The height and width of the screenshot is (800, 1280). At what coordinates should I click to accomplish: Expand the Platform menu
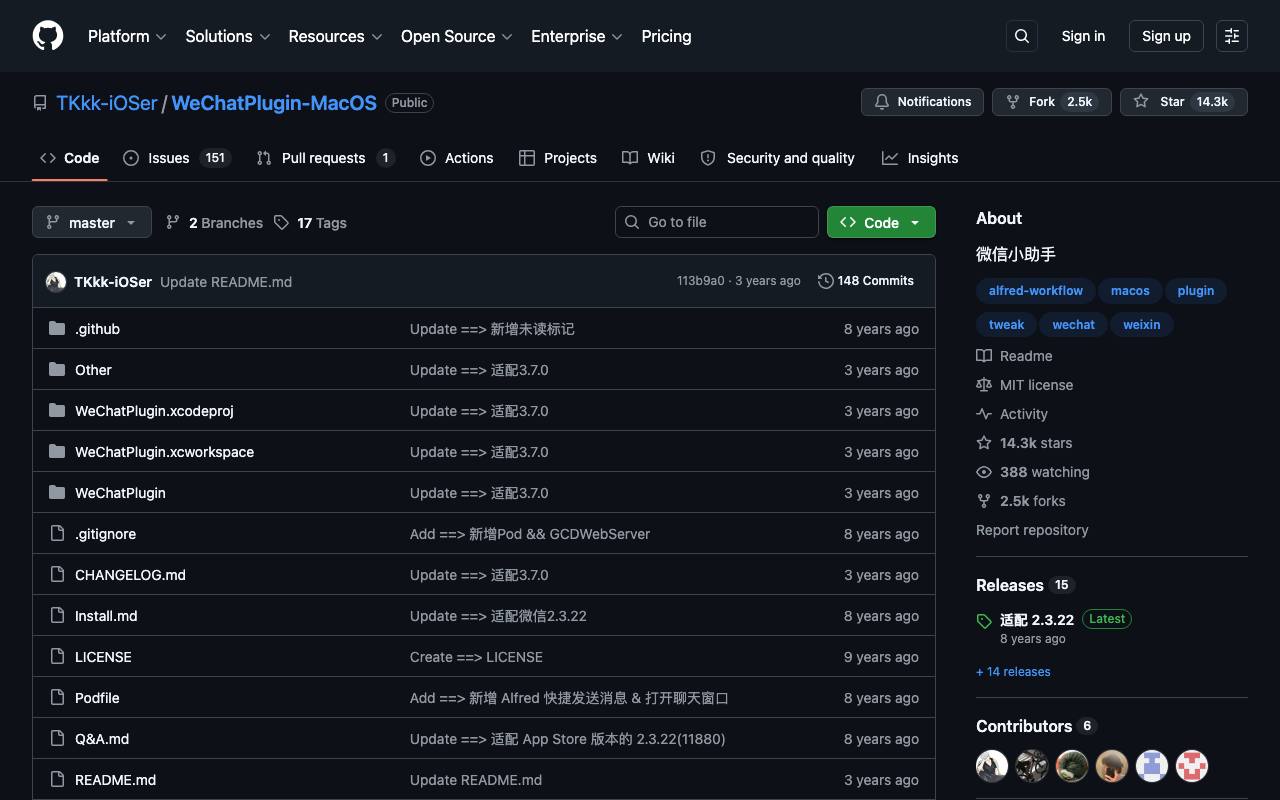coord(127,36)
